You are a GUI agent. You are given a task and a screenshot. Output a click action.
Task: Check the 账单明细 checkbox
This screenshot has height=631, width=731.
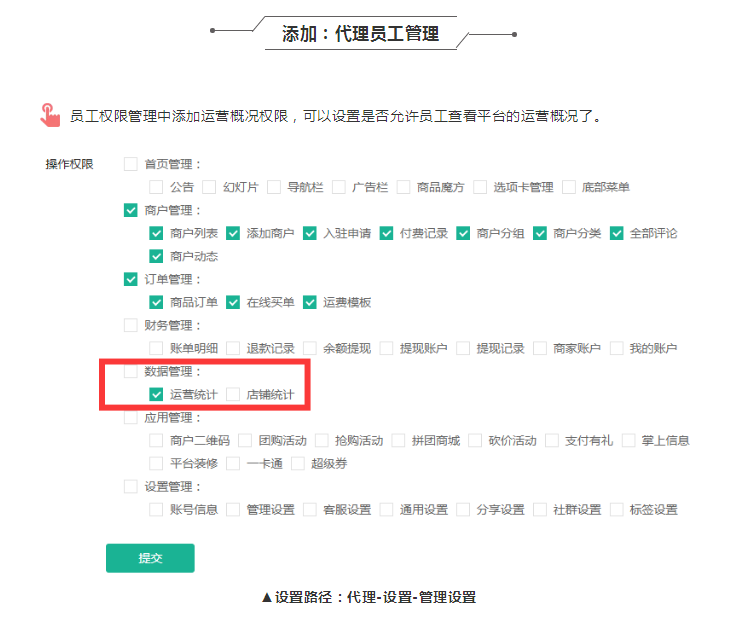click(x=156, y=348)
